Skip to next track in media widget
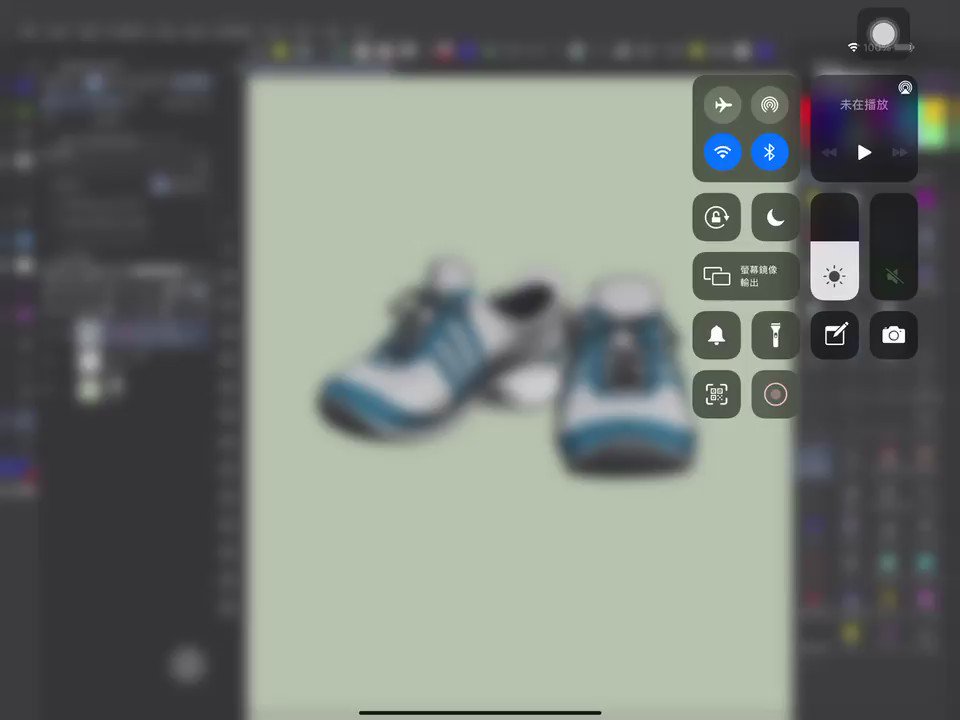This screenshot has height=720, width=960. (x=899, y=152)
